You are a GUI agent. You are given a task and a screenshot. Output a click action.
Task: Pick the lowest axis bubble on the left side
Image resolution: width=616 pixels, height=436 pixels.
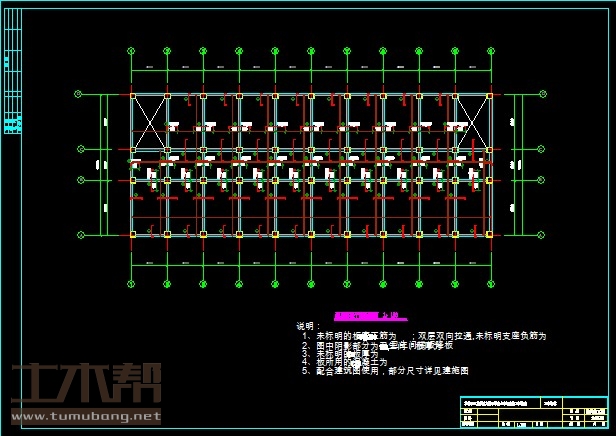[78, 235]
